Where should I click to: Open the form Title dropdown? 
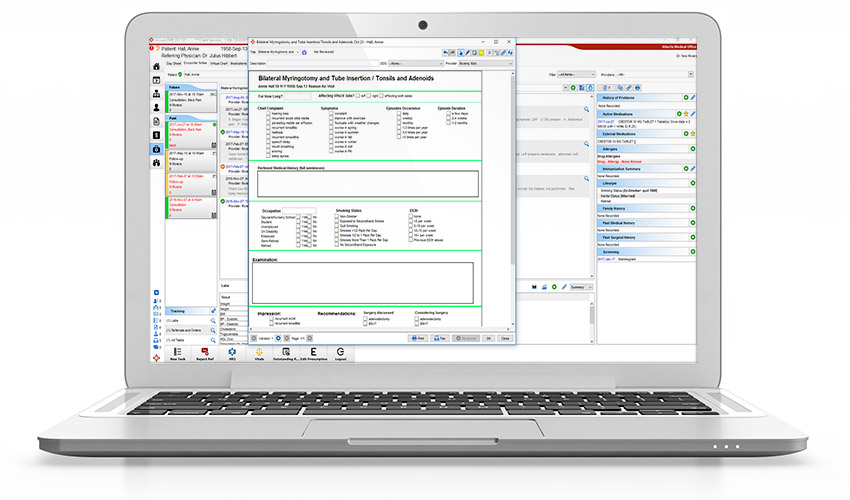pyautogui.click(x=278, y=52)
